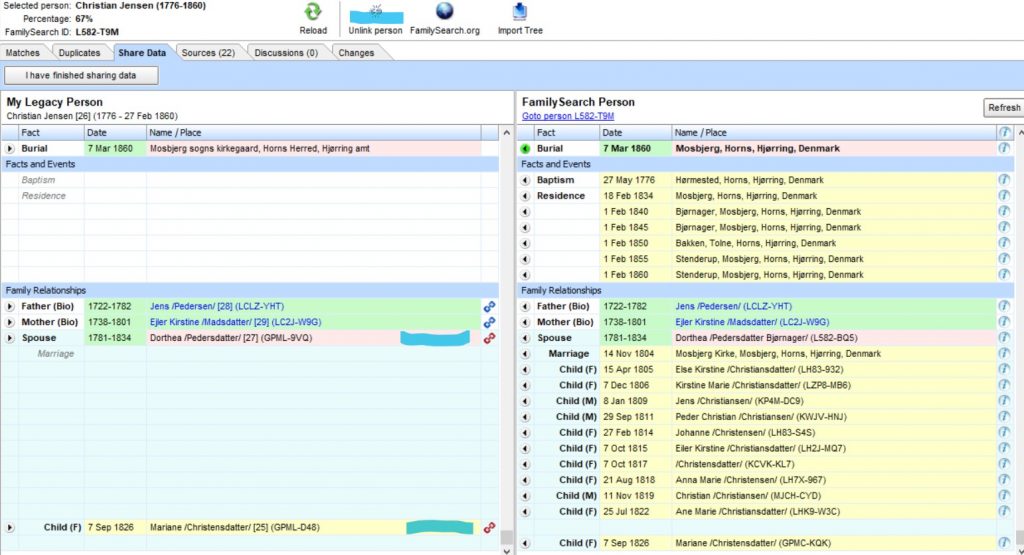Click info icon for Peder Christian child row
Screen dimensions: 1024x555
(1004, 417)
